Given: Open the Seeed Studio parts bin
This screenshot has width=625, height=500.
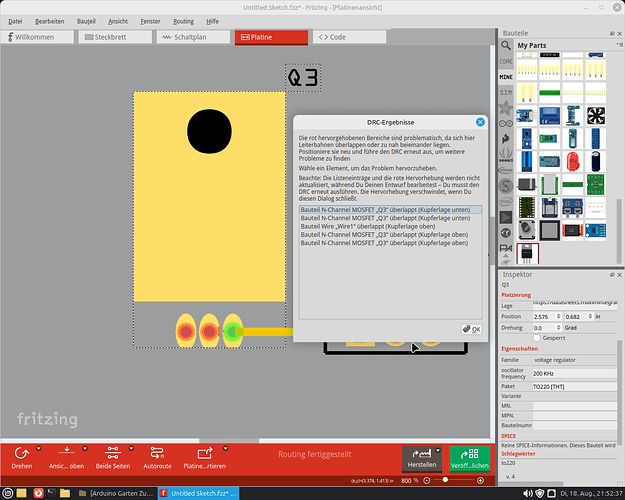Looking at the screenshot, I should (506, 155).
